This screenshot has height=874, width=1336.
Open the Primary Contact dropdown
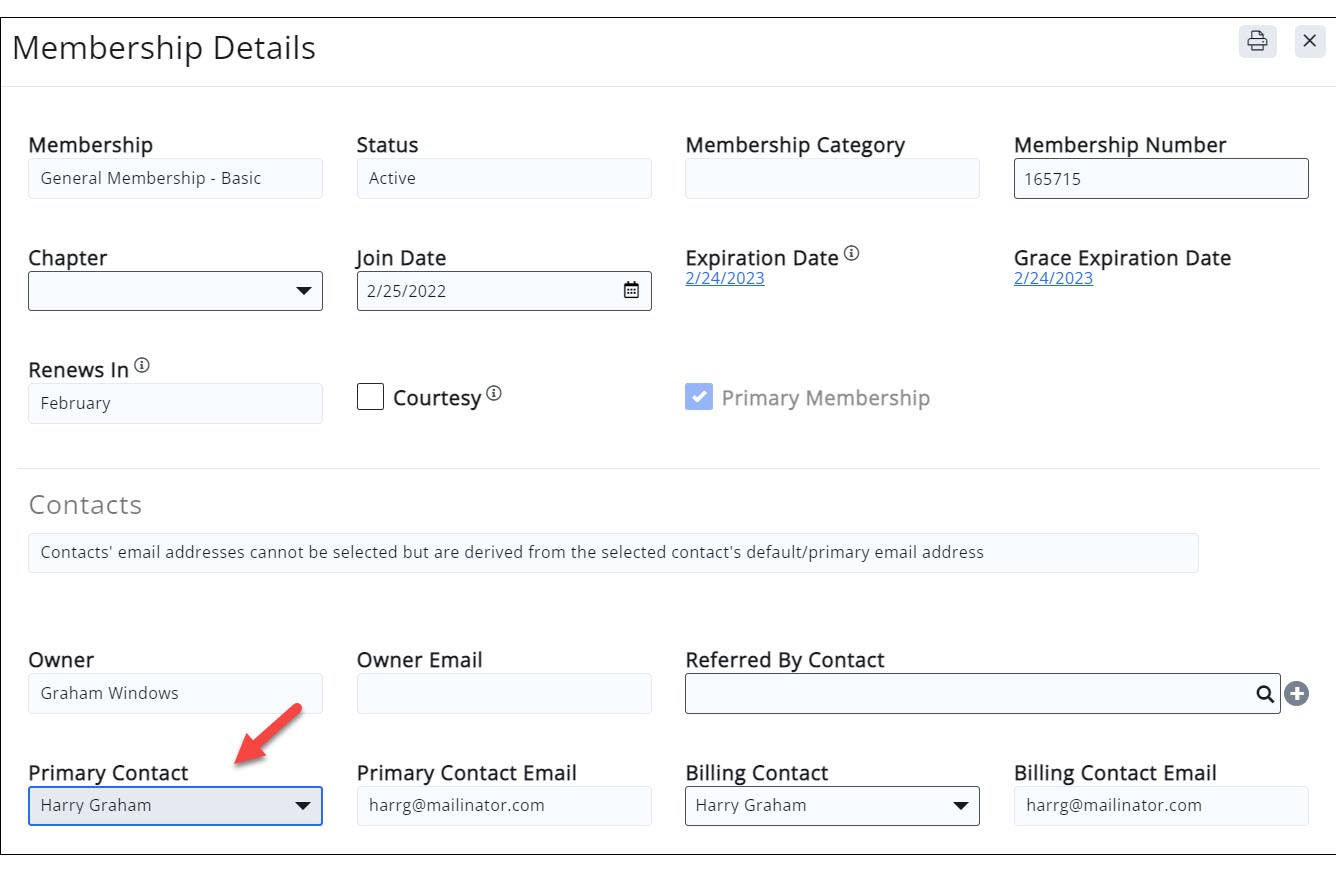[x=175, y=806]
